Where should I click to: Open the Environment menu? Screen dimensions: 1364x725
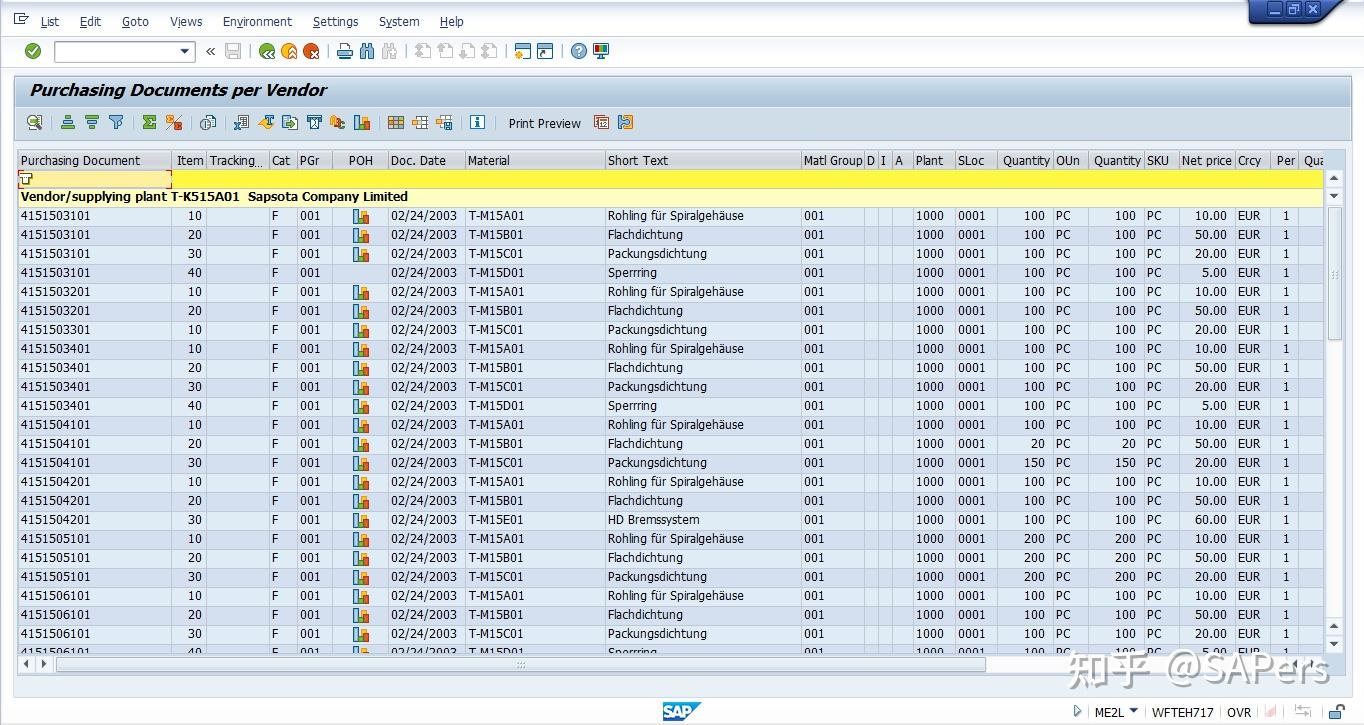click(x=257, y=21)
